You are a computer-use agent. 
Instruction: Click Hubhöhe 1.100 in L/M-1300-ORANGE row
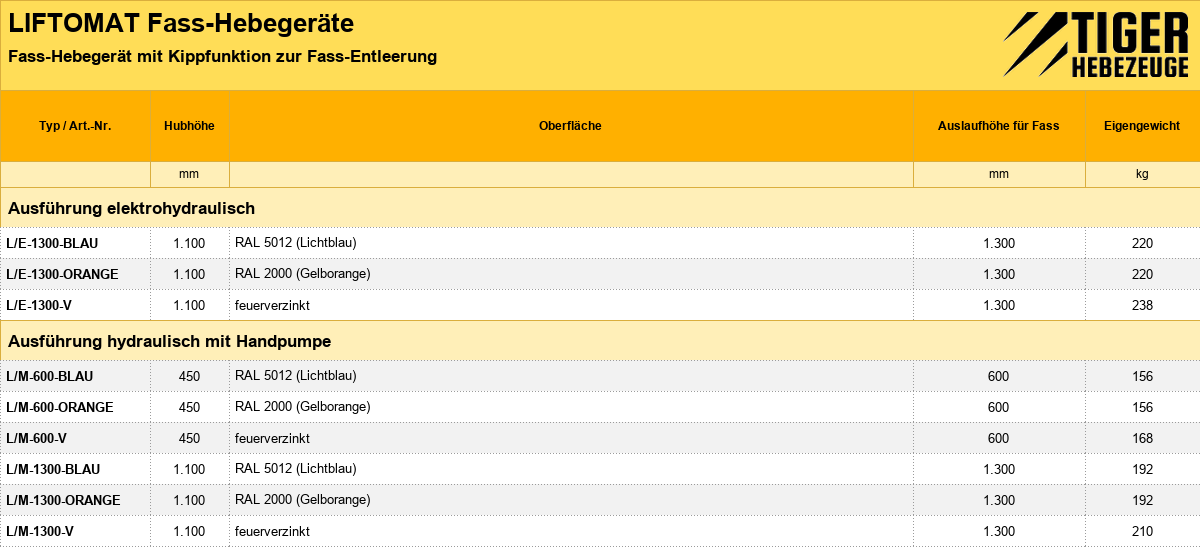coord(189,500)
